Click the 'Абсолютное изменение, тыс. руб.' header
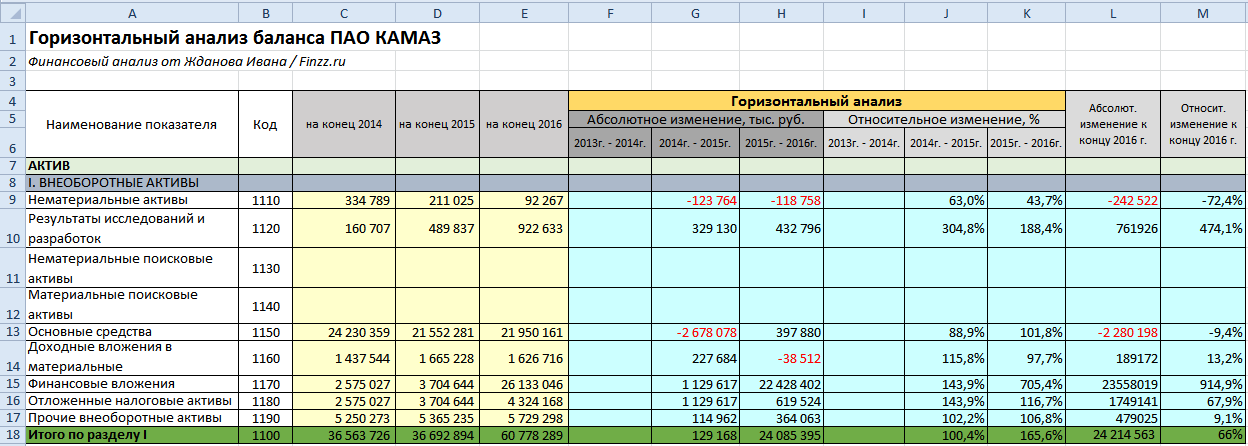1248x446 pixels. pyautogui.click(x=696, y=119)
